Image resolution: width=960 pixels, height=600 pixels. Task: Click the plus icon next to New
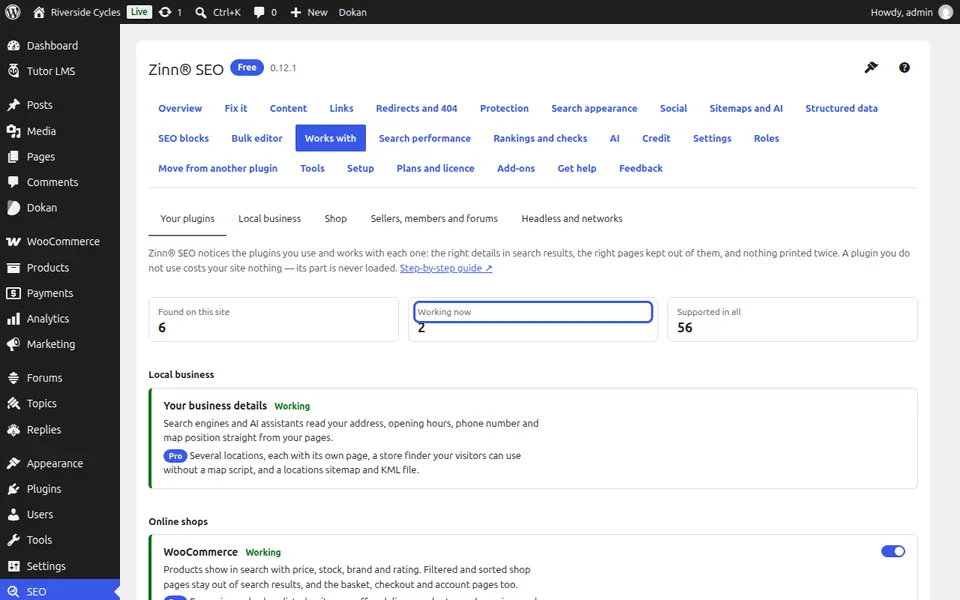tap(296, 12)
